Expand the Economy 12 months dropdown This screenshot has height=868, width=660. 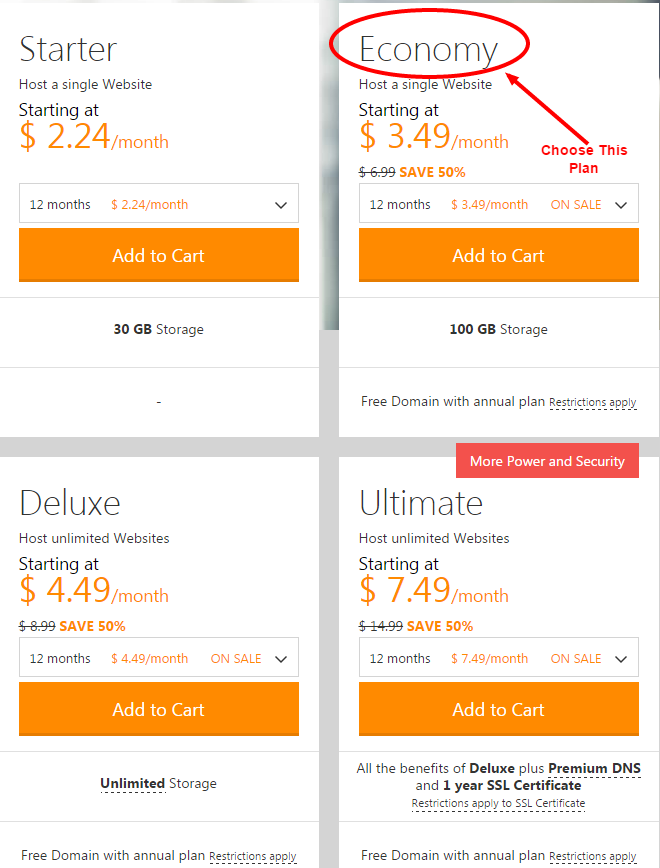(x=498, y=203)
